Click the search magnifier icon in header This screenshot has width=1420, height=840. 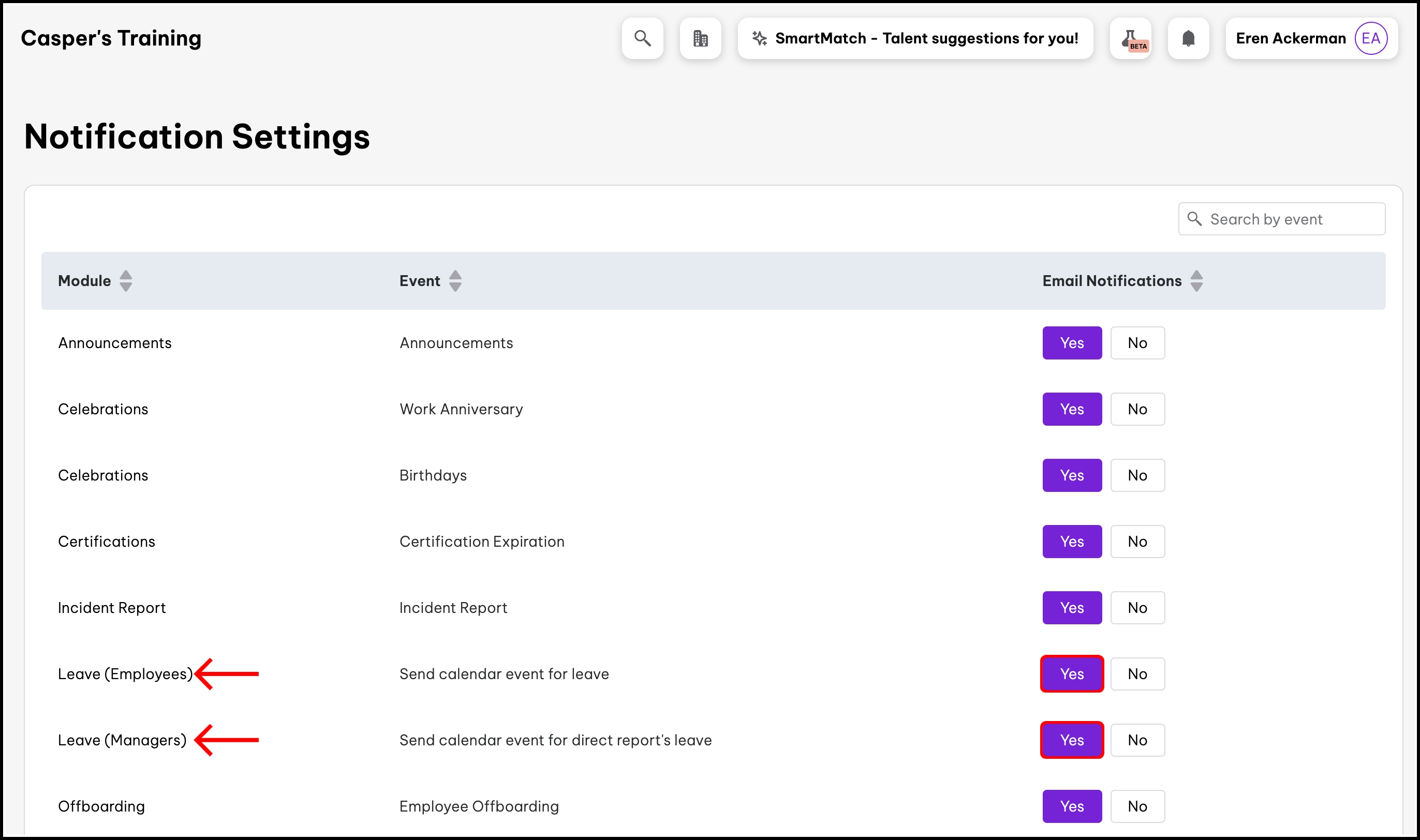click(x=642, y=38)
